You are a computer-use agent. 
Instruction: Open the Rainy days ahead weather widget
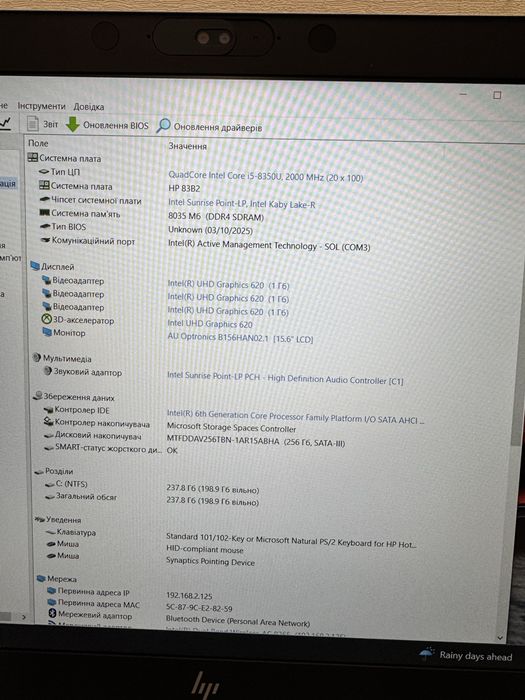coord(466,655)
